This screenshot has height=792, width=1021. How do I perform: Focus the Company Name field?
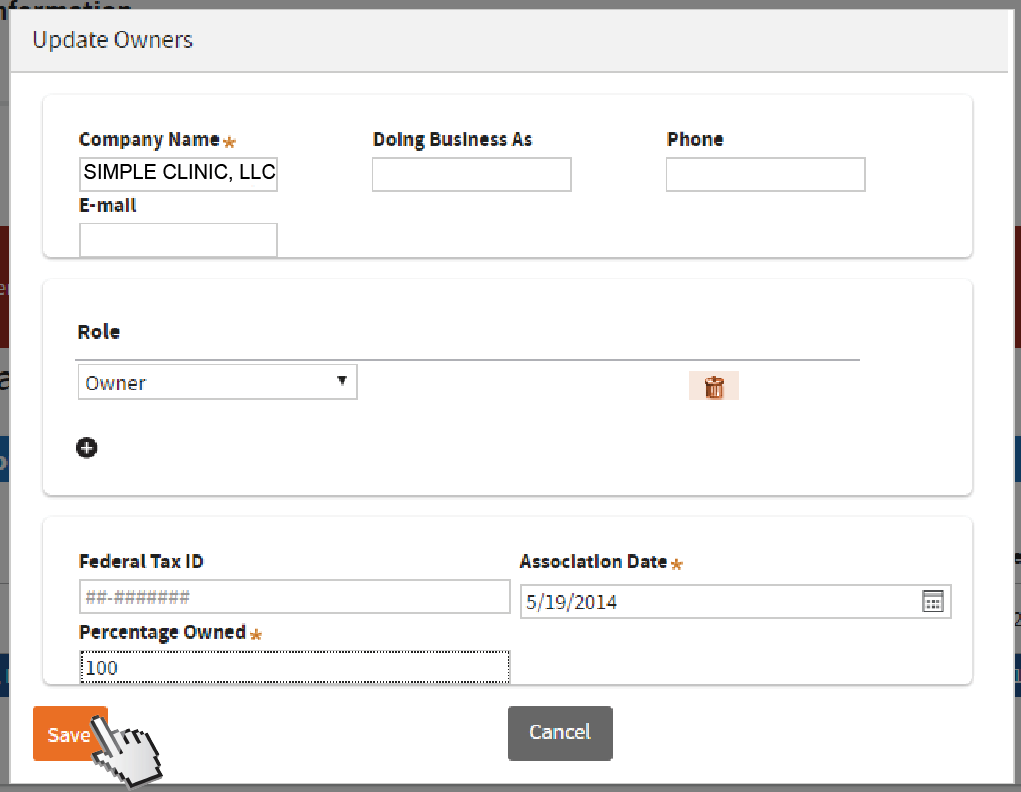(178, 173)
